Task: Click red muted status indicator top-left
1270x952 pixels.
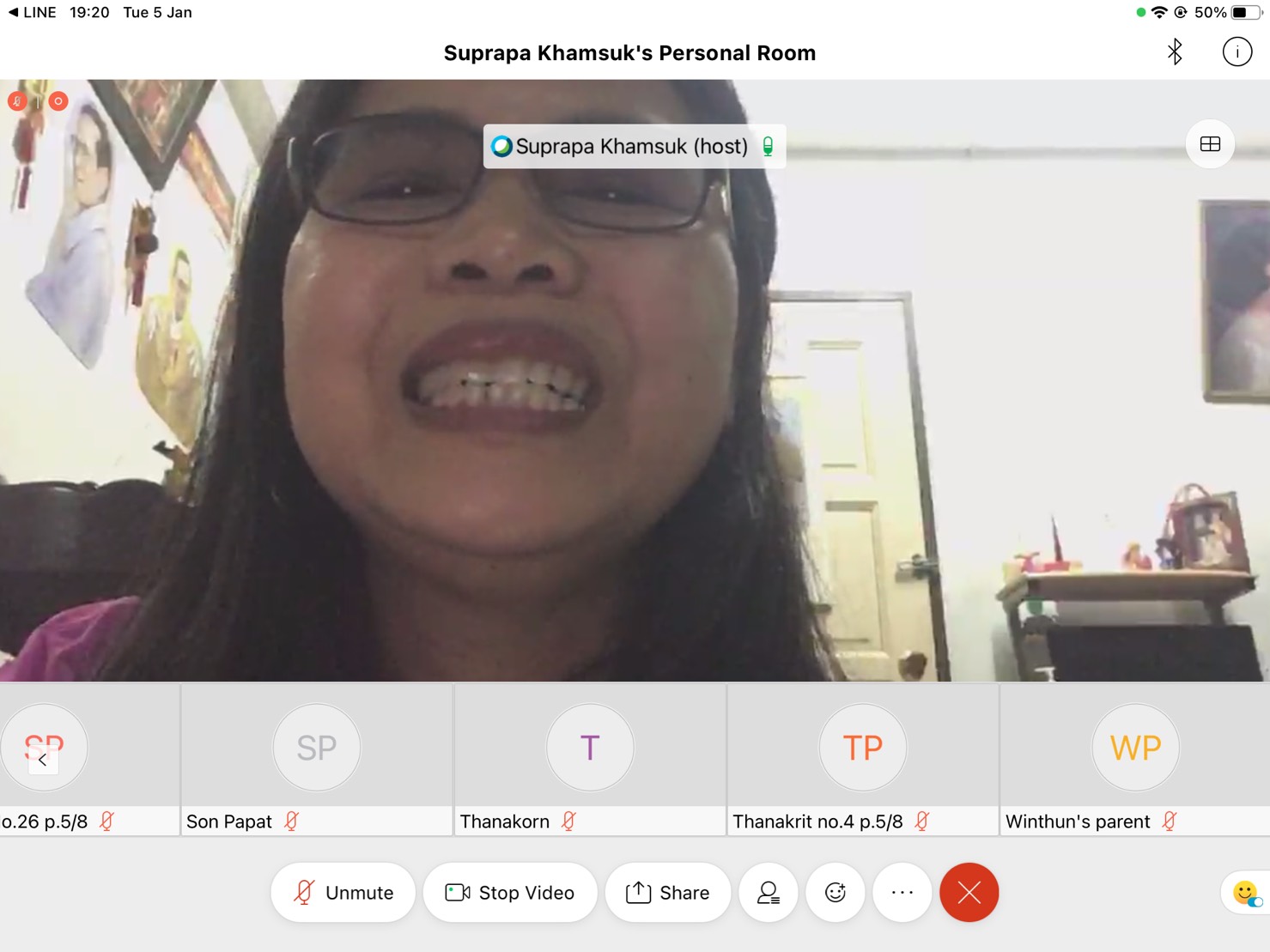Action: point(16,101)
